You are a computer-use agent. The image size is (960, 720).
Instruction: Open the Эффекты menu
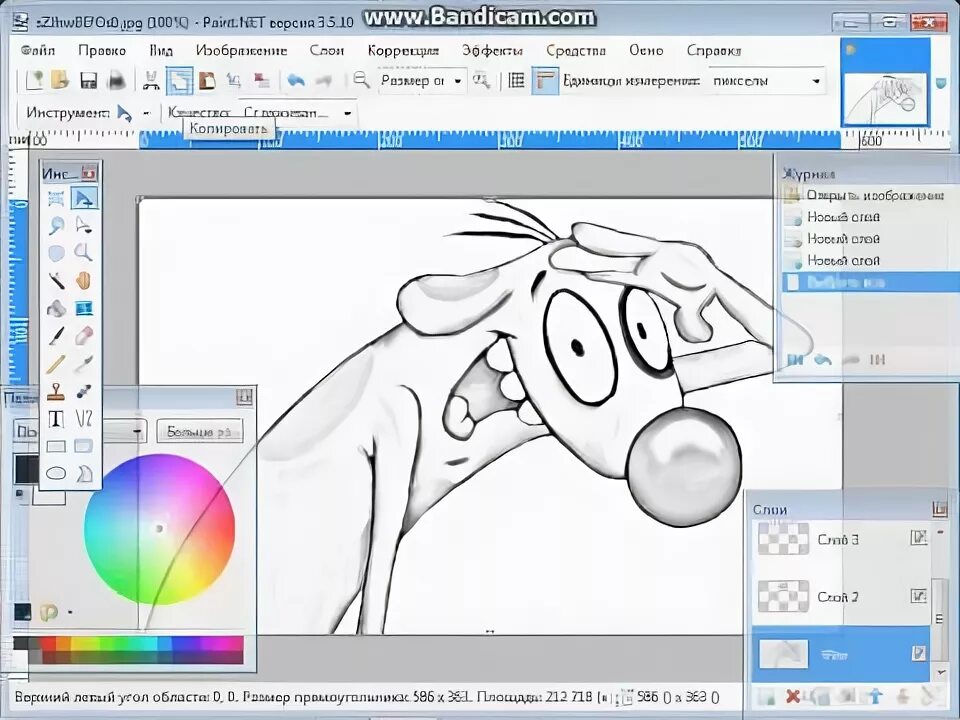(x=492, y=51)
